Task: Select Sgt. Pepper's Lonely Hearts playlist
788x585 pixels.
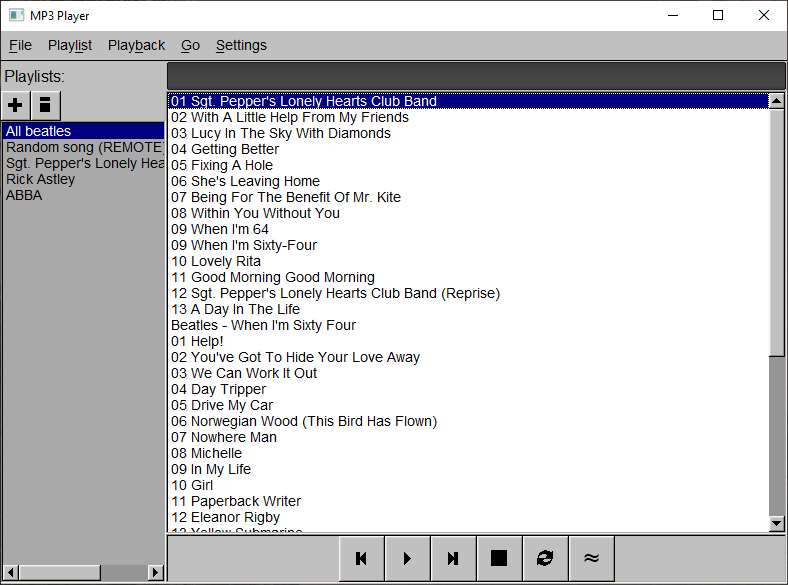Action: pyautogui.click(x=83, y=163)
